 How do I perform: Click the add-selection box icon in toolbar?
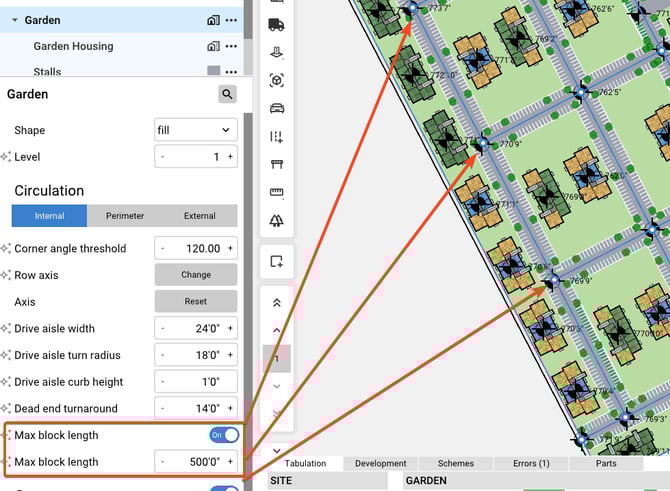[x=277, y=261]
